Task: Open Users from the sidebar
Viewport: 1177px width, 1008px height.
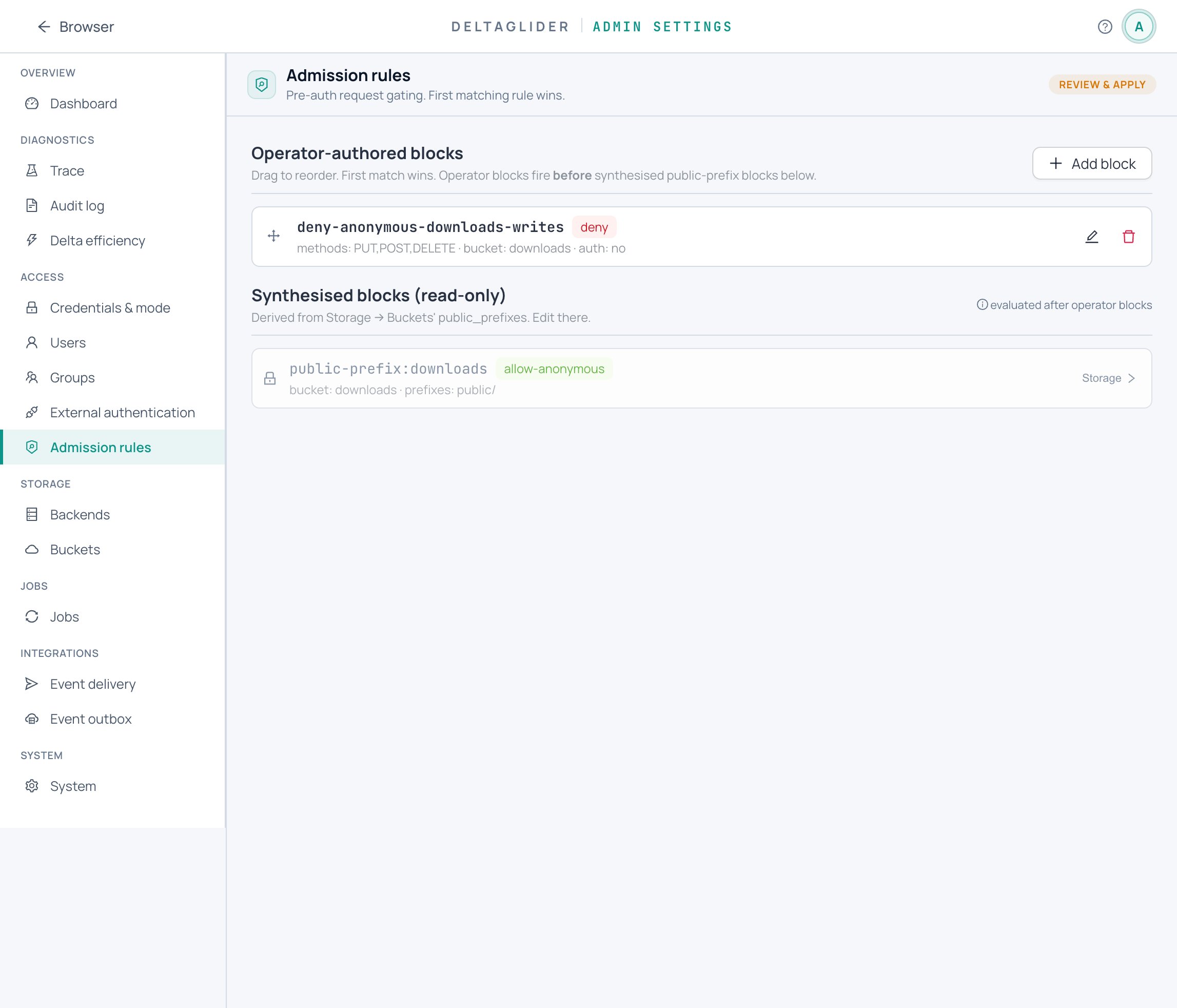Action: point(113,343)
